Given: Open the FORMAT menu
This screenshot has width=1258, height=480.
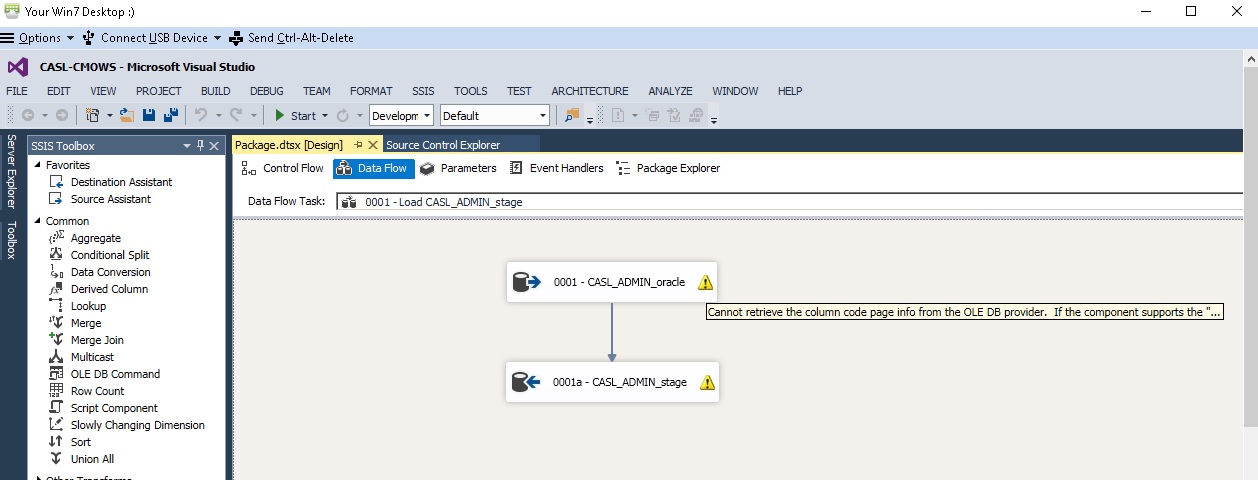Looking at the screenshot, I should tap(371, 91).
